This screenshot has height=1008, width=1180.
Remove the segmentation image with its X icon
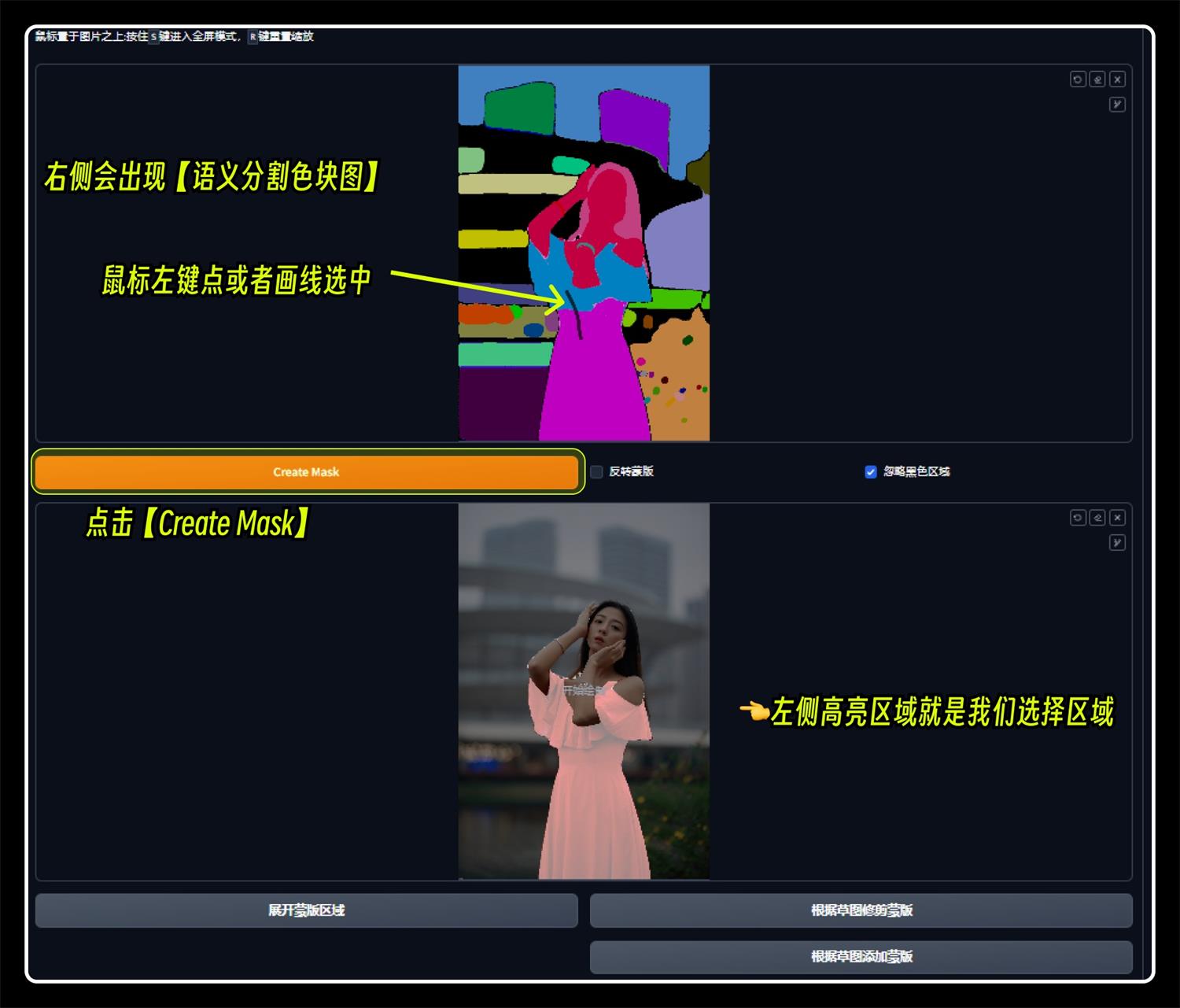pyautogui.click(x=1117, y=79)
